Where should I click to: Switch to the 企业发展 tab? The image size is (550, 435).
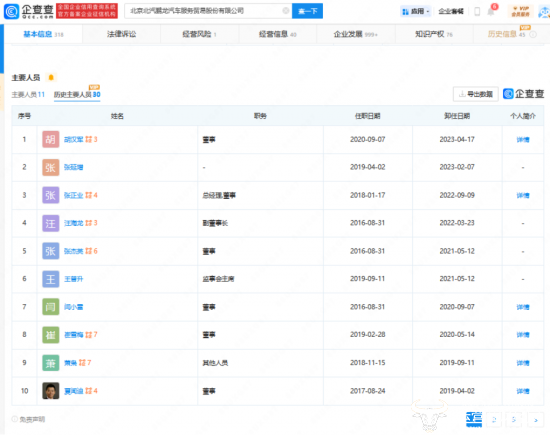(x=355, y=34)
